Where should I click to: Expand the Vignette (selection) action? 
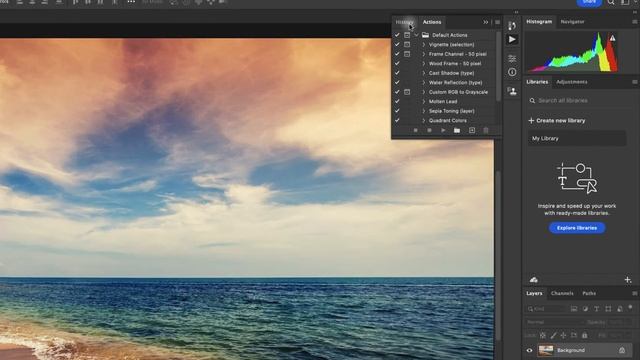[x=423, y=44]
